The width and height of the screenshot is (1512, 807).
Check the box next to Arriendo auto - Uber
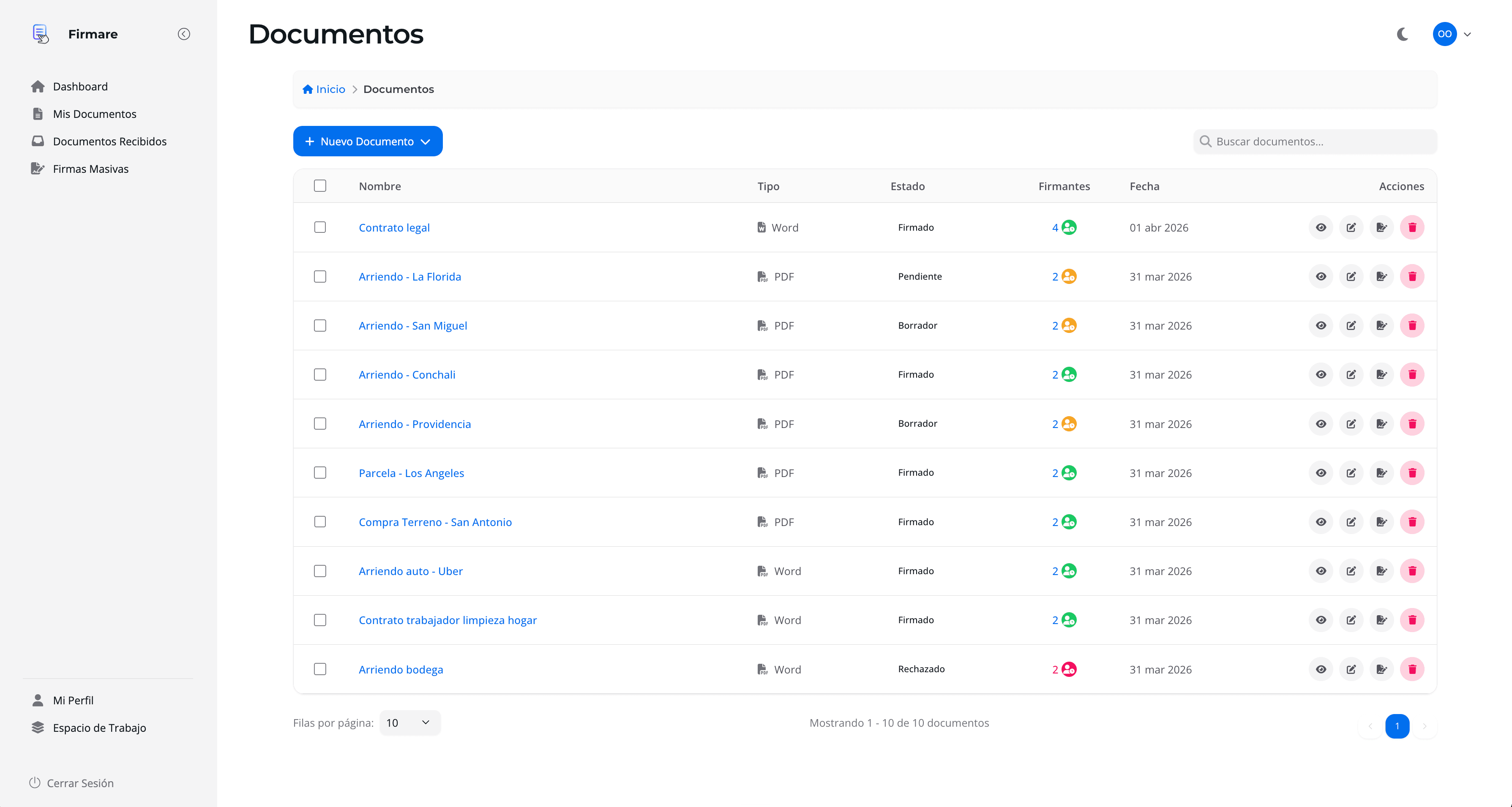[320, 570]
